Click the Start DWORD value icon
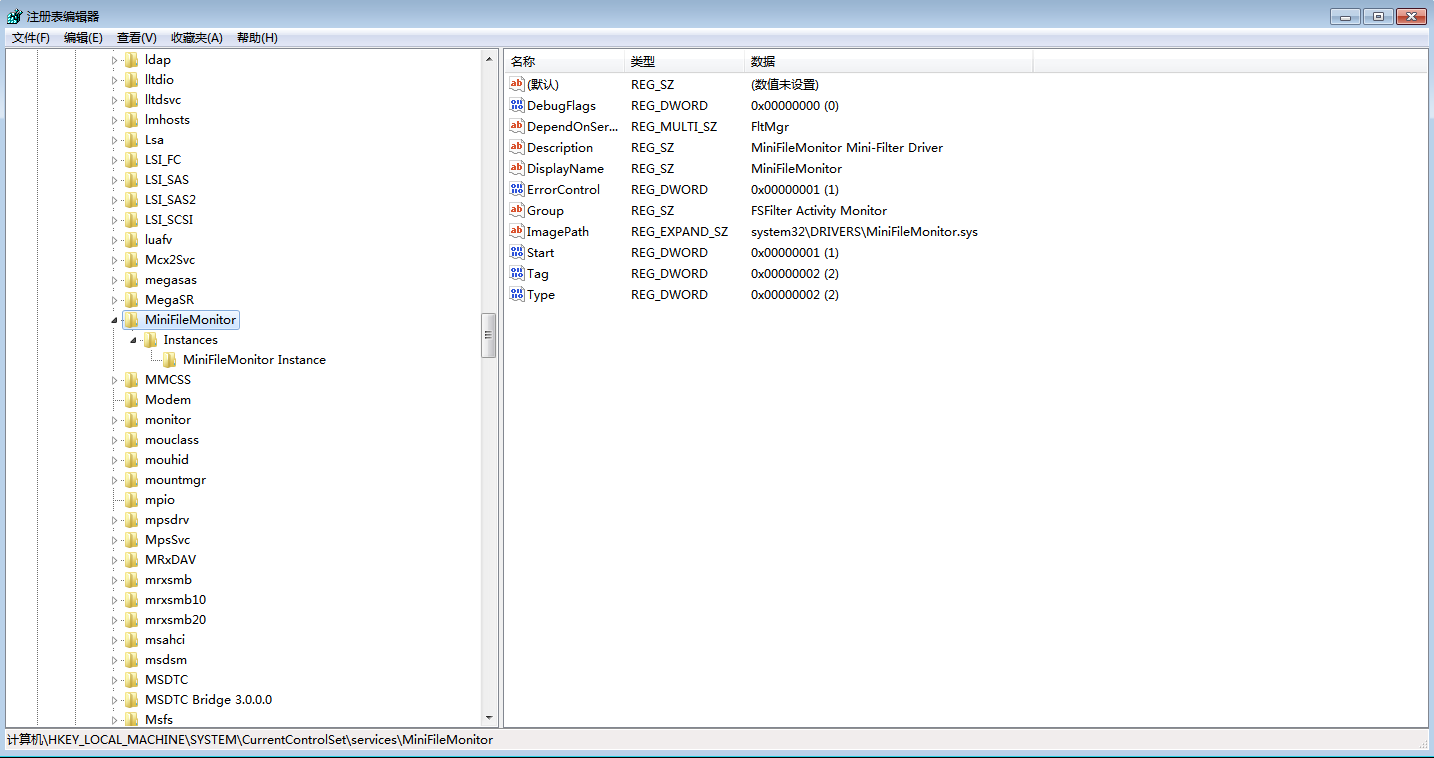This screenshot has height=758, width=1434. click(517, 252)
